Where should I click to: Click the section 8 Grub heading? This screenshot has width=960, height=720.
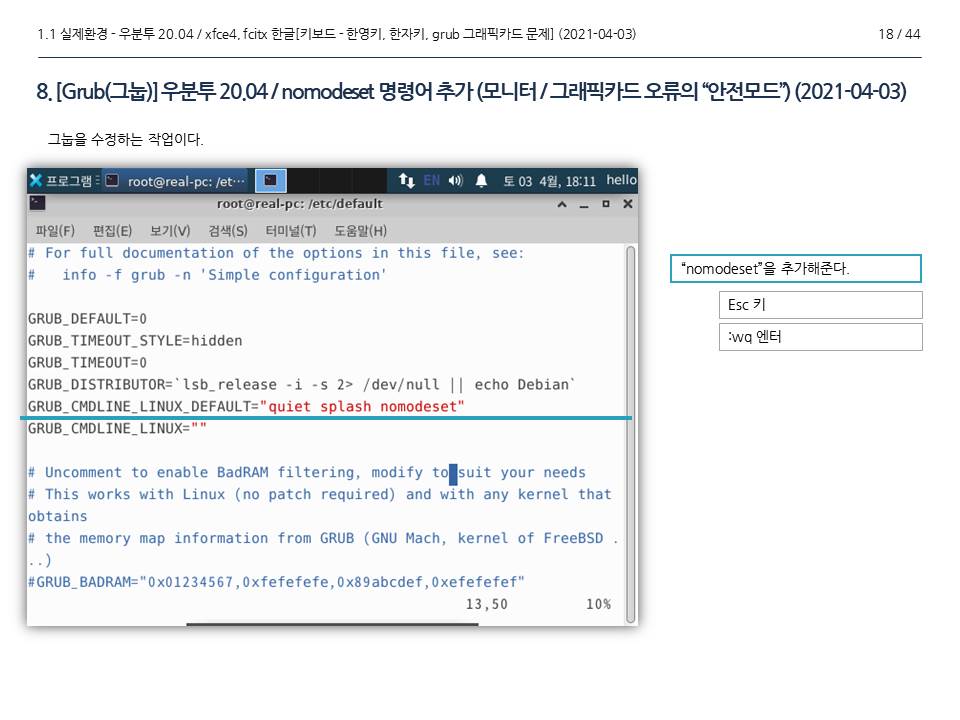click(x=471, y=92)
